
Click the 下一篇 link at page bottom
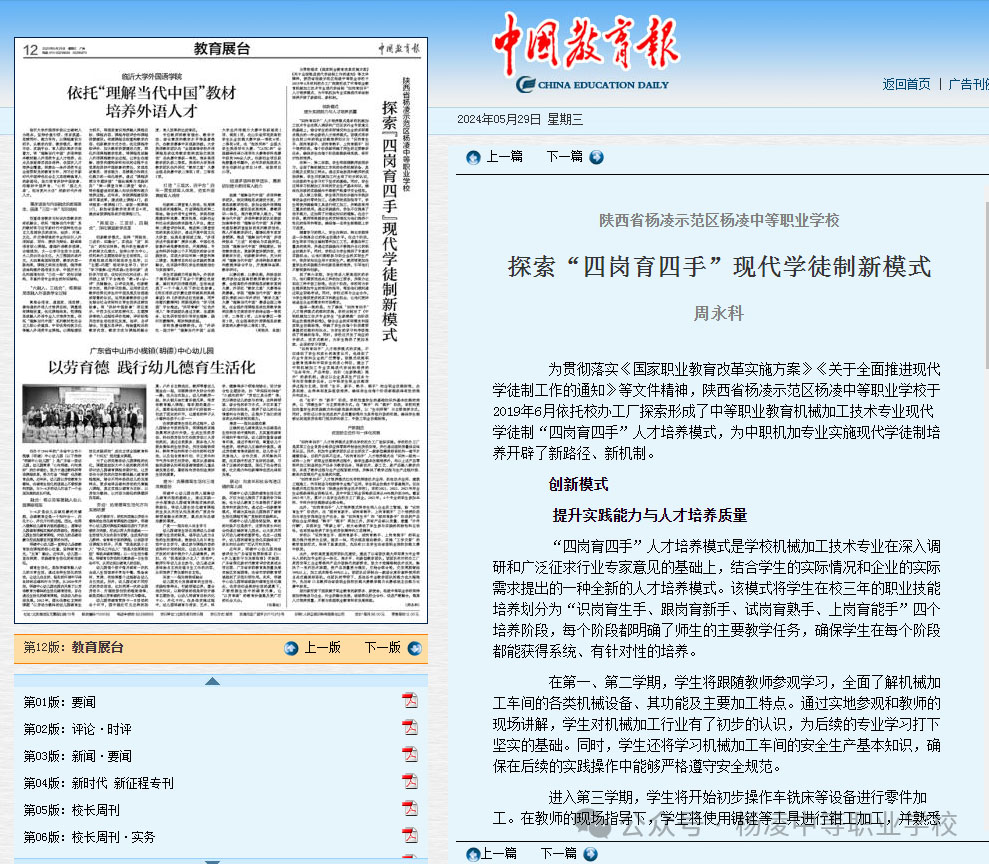tap(559, 853)
